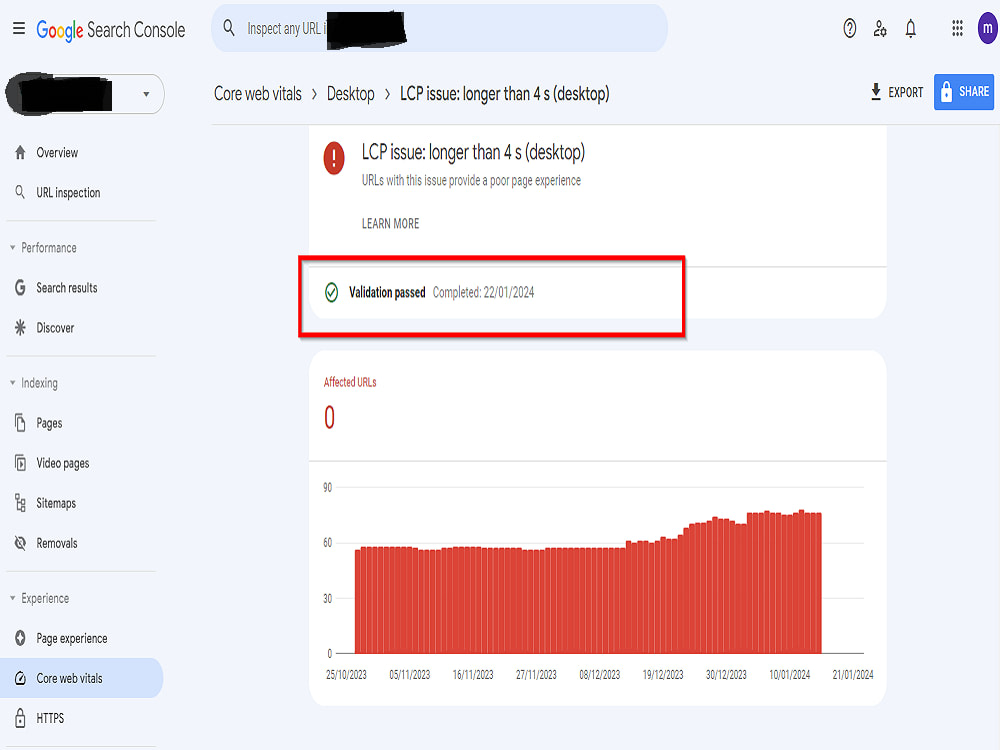Click the Google G icon

tap(20, 288)
